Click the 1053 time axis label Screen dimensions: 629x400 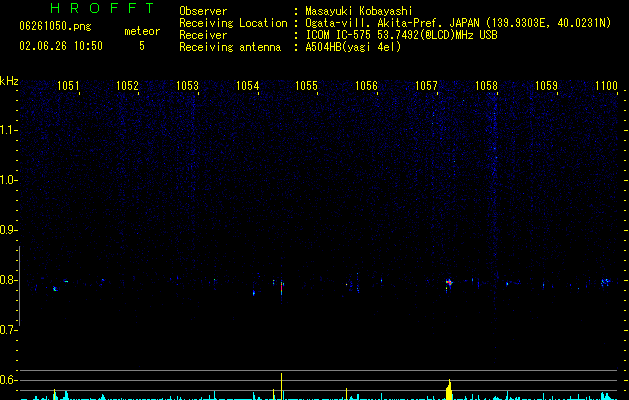pos(187,86)
